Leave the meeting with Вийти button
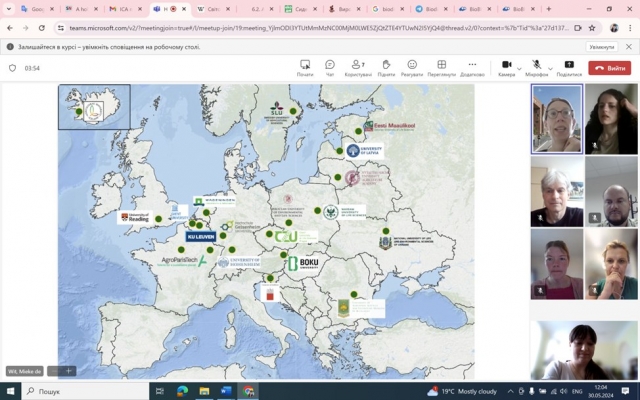640x400 pixels. click(609, 68)
